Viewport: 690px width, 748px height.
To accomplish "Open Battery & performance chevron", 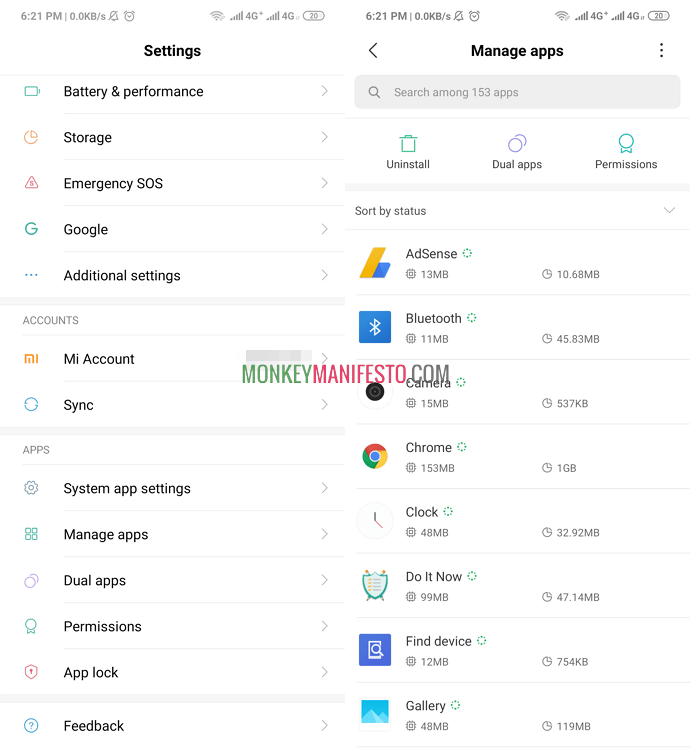I will (324, 91).
